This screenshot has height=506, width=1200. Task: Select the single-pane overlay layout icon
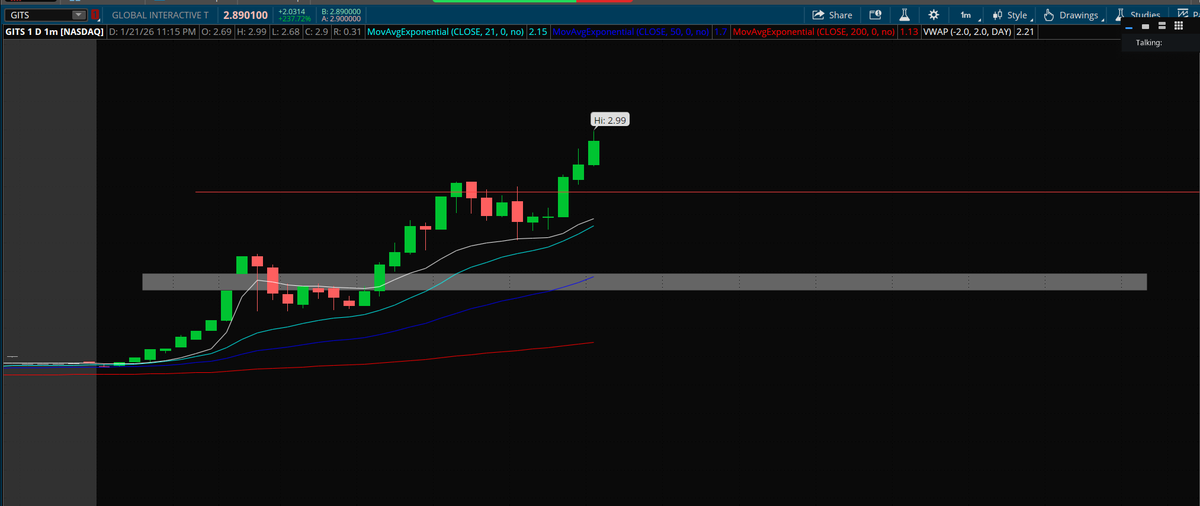1144,27
